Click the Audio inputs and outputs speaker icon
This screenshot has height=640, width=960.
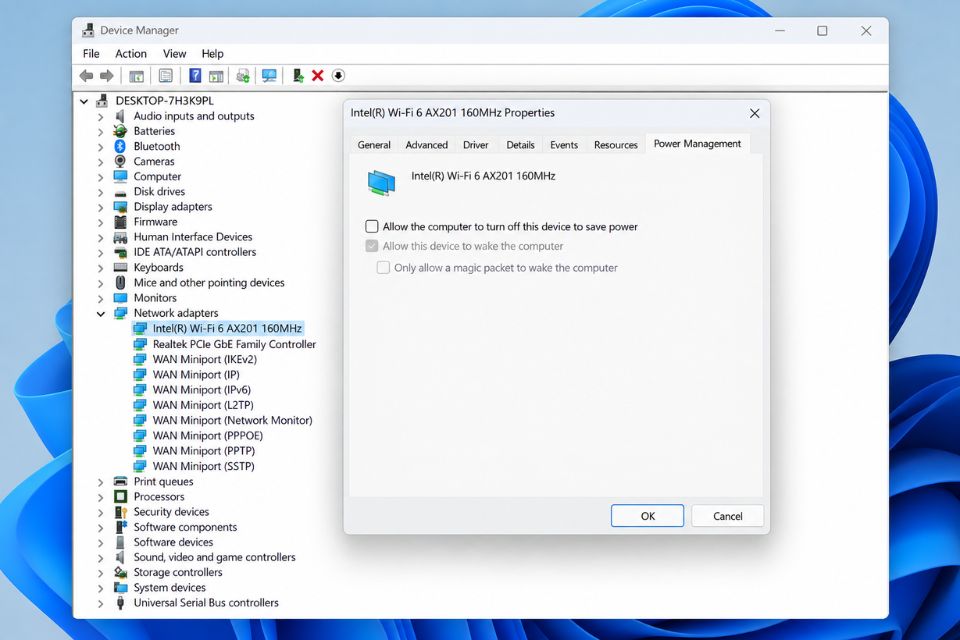120,116
